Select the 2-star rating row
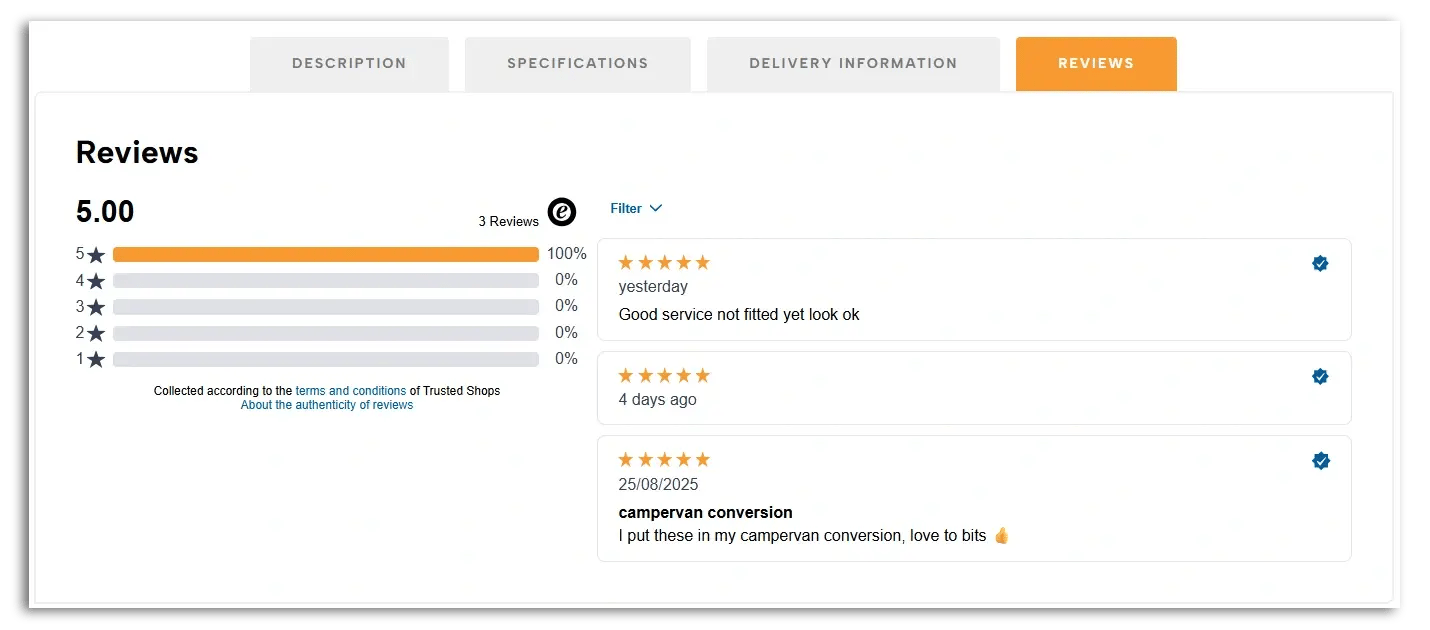 tap(326, 332)
